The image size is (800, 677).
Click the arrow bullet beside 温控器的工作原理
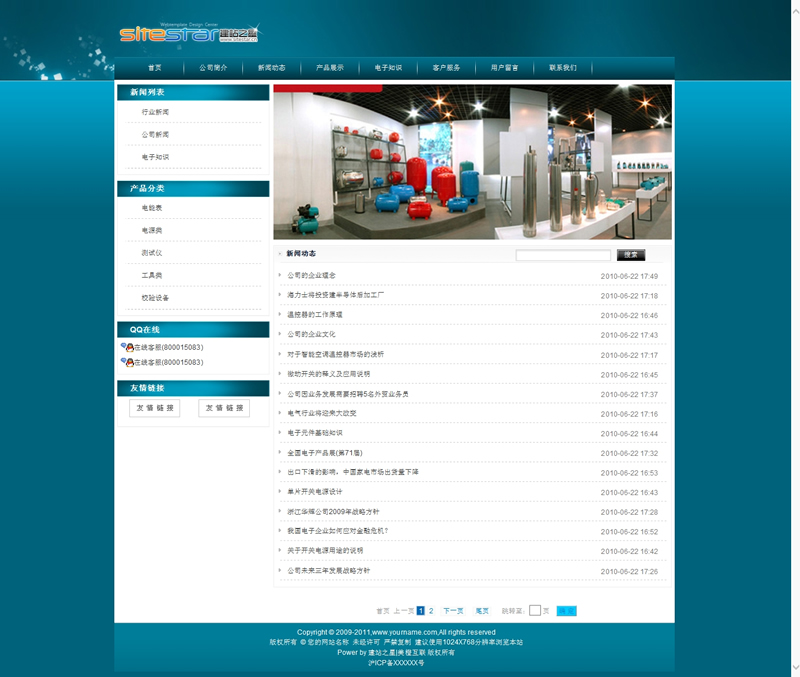pos(280,314)
